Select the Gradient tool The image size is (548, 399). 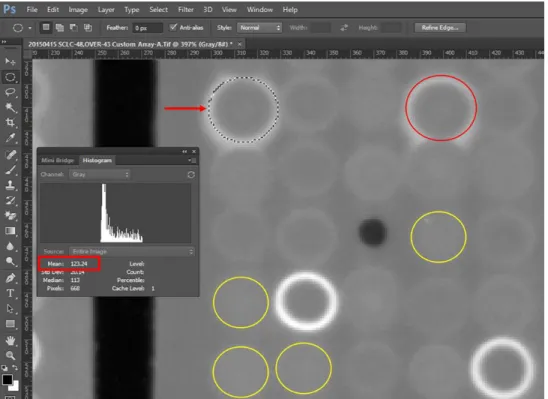[10, 231]
